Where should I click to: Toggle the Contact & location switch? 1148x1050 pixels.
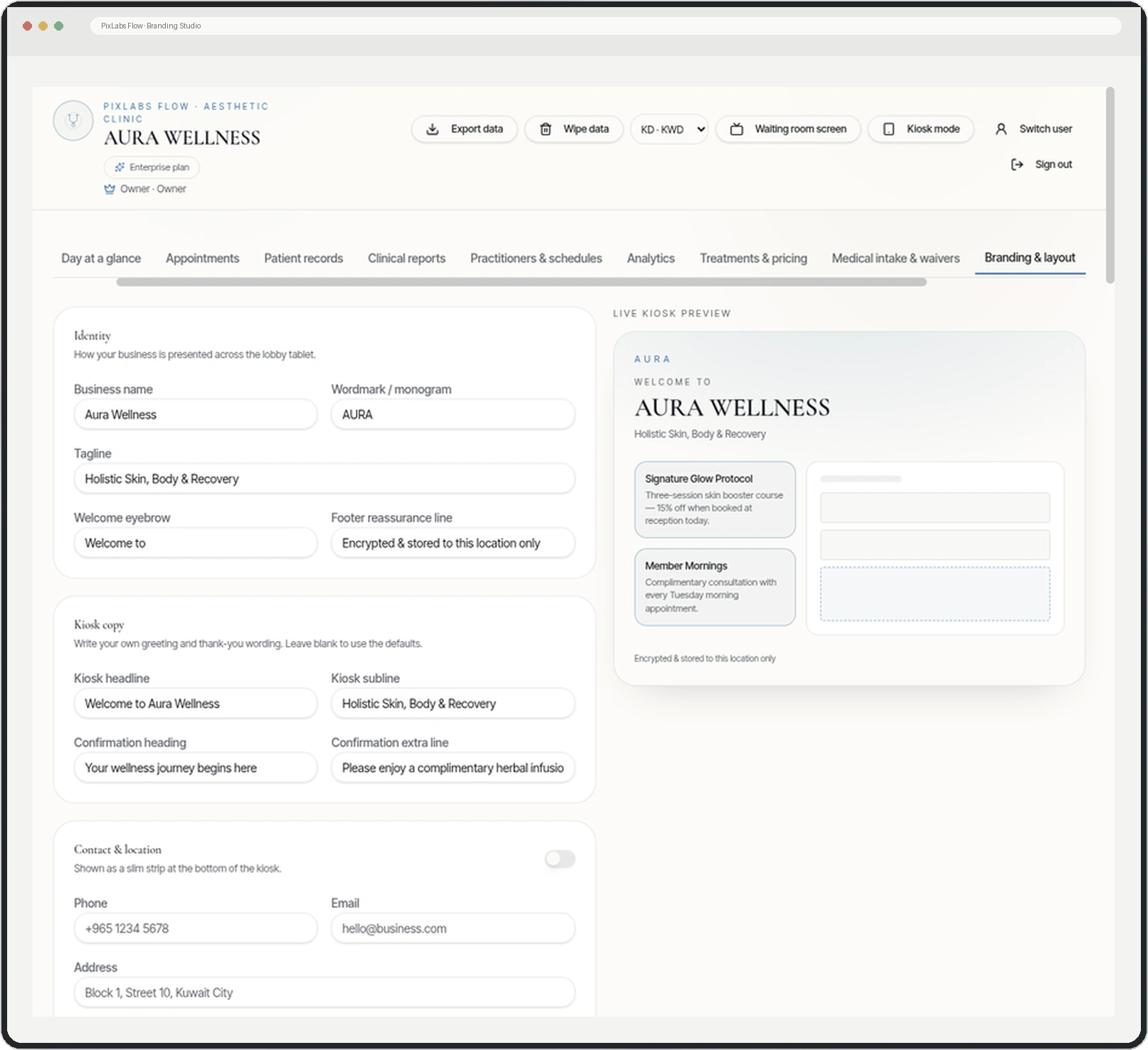[560, 859]
